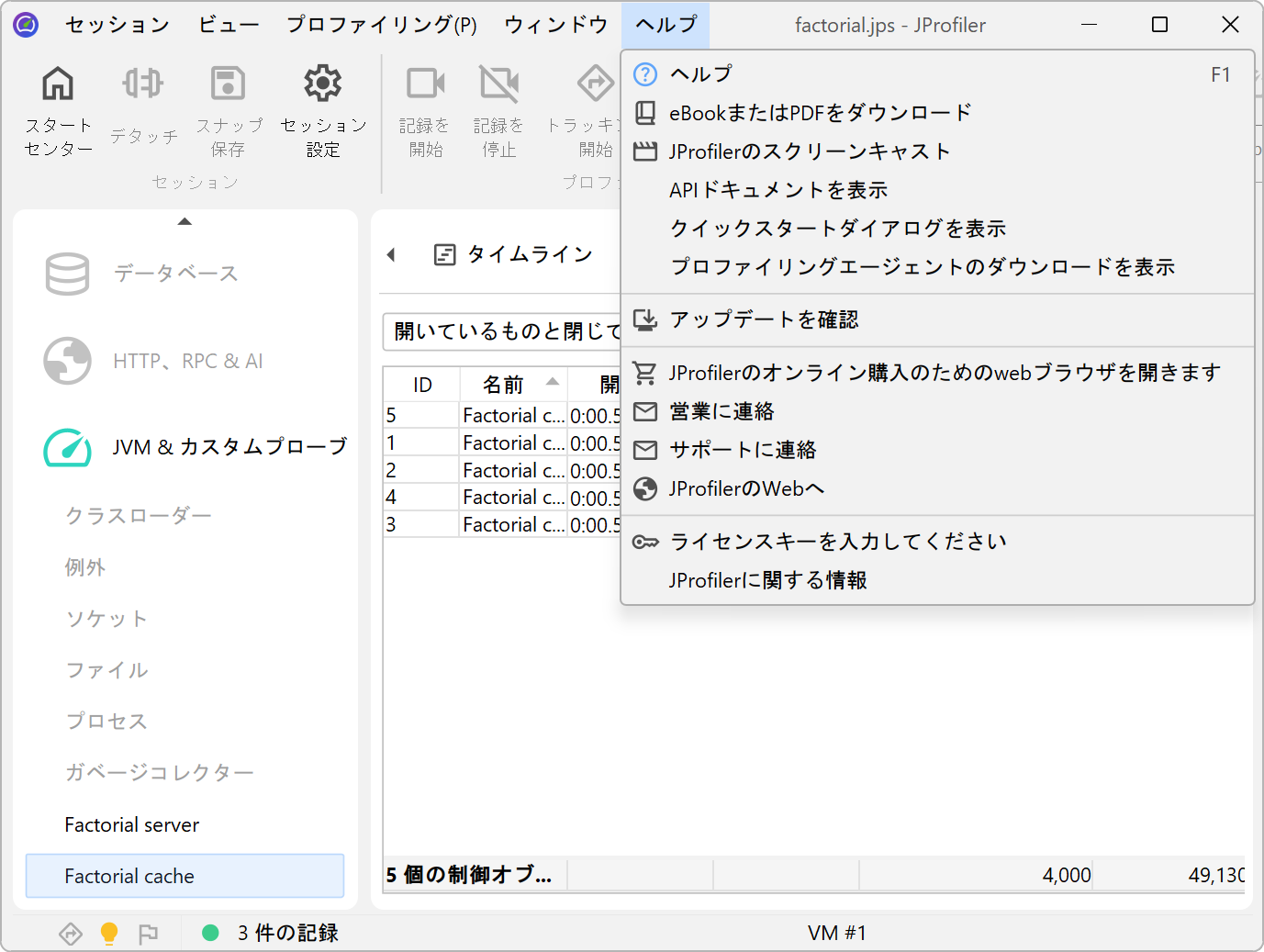Choose アップデートを確認 from Help menu
This screenshot has height=952, width=1264.
click(764, 319)
